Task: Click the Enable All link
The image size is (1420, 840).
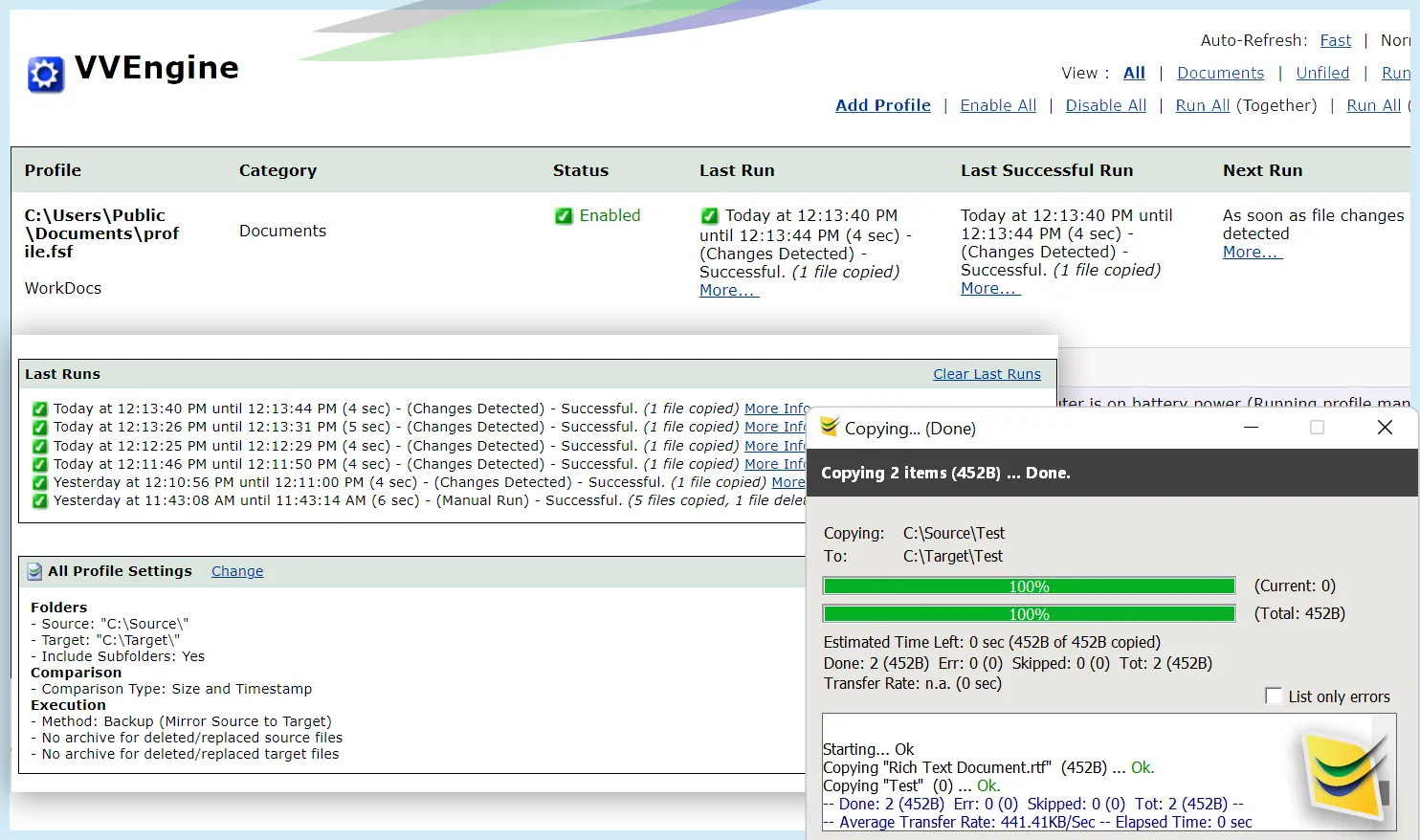Action: point(998,105)
